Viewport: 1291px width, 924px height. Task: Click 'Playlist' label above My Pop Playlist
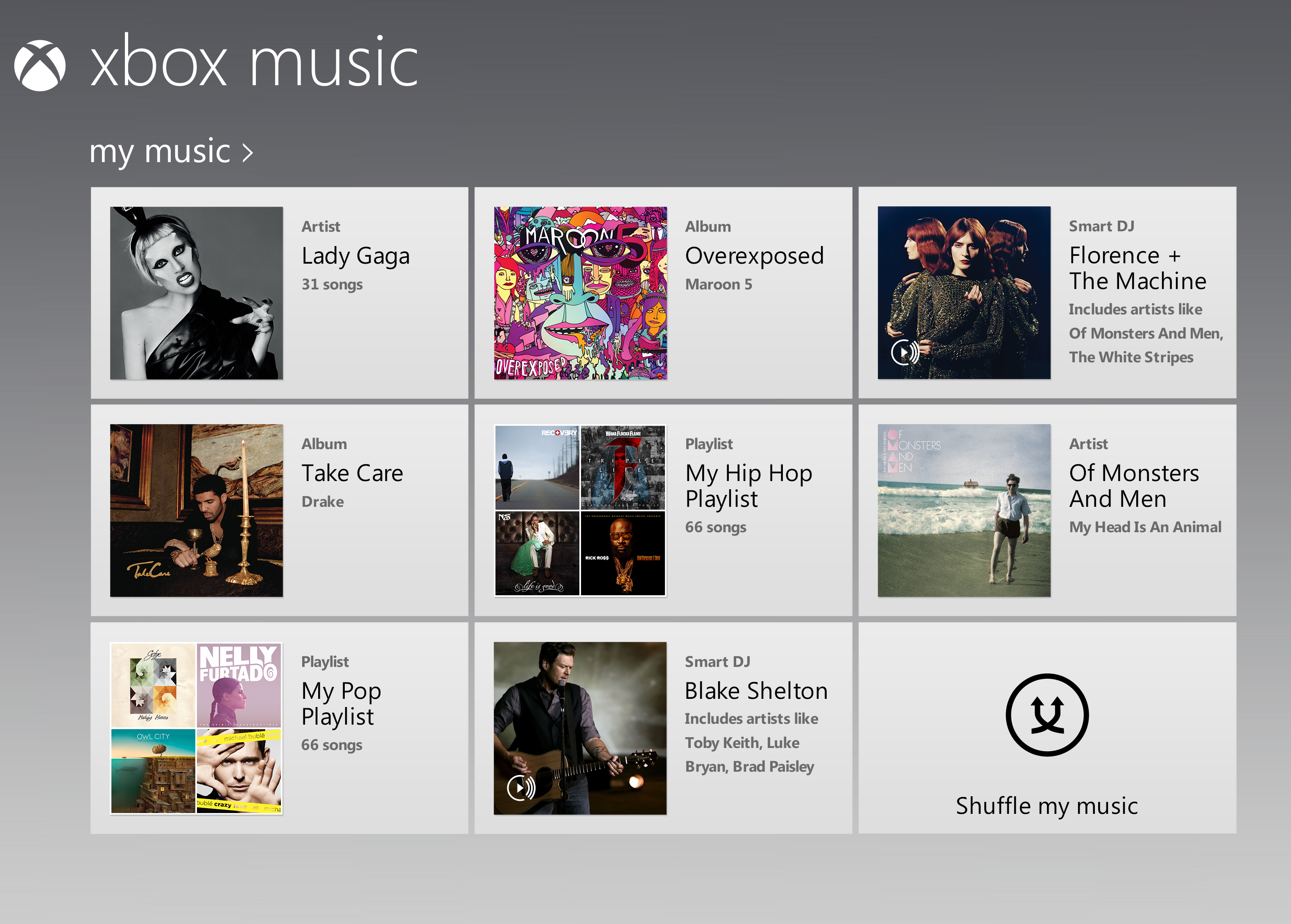325,662
